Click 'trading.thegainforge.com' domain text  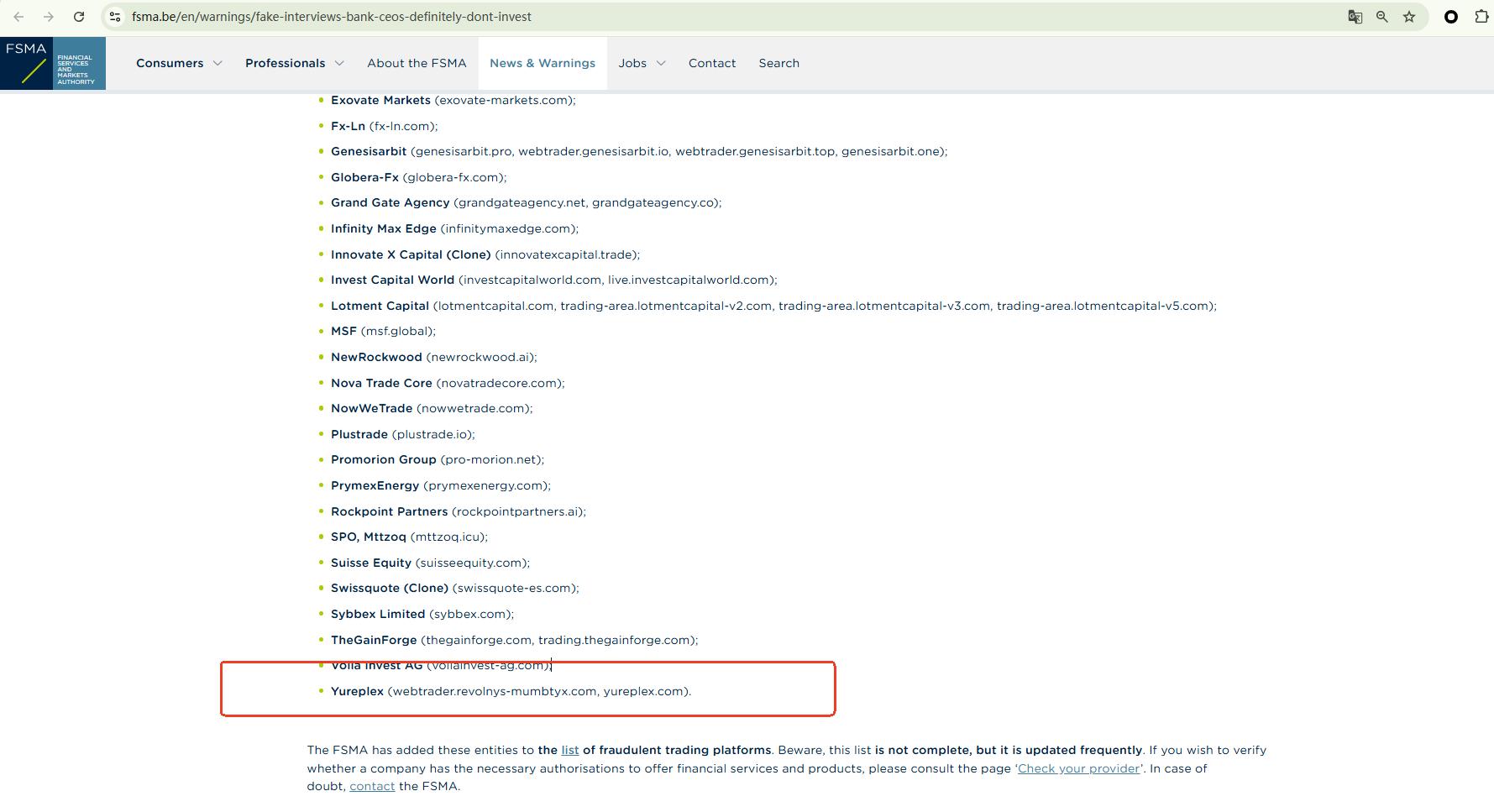coord(615,640)
